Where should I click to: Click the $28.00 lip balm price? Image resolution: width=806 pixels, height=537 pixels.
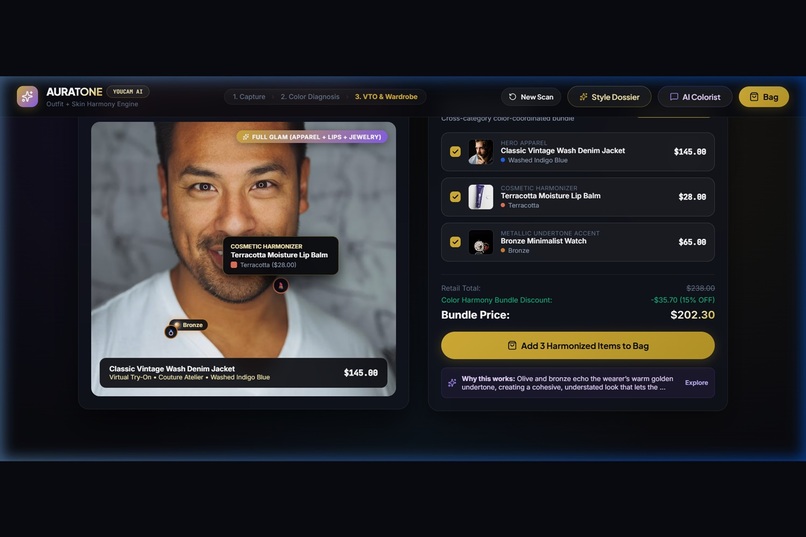click(x=692, y=197)
